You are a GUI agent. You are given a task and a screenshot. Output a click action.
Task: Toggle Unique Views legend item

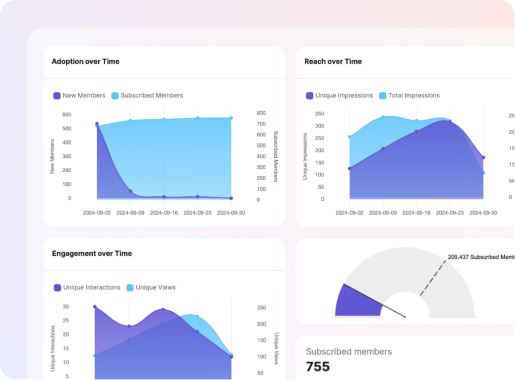(151, 287)
